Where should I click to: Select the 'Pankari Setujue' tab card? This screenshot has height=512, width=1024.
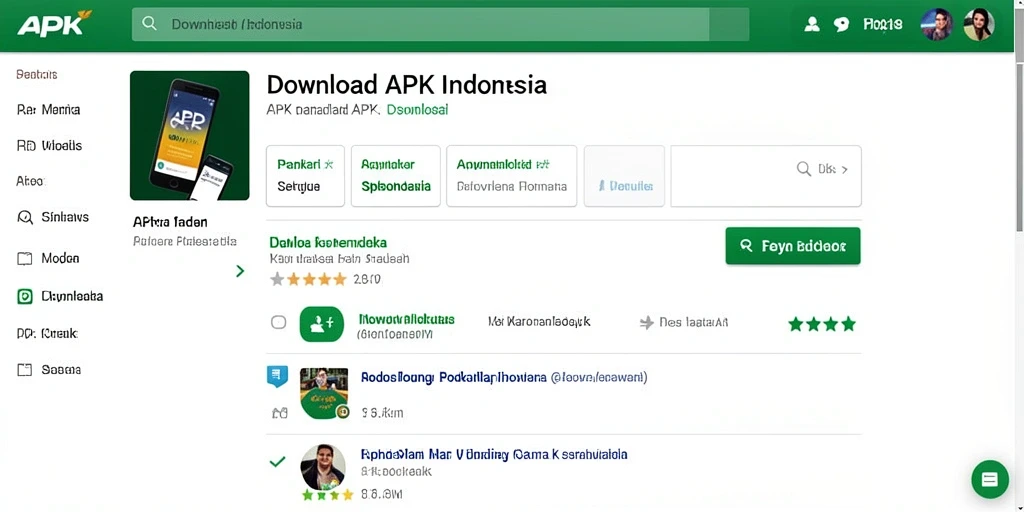coord(305,176)
